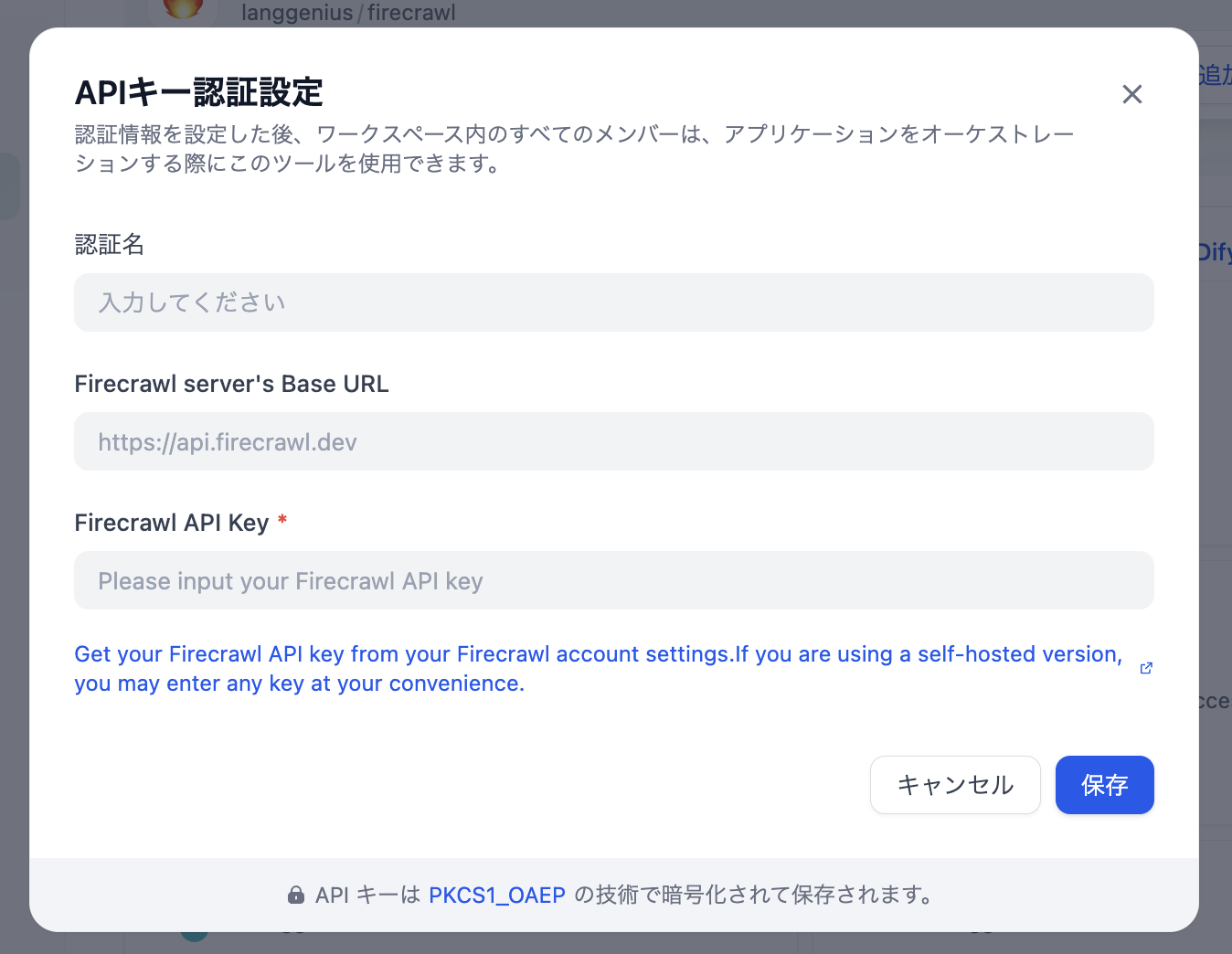Click the APIキー認証設定 dialog title
This screenshot has width=1232, height=954.
tap(198, 92)
